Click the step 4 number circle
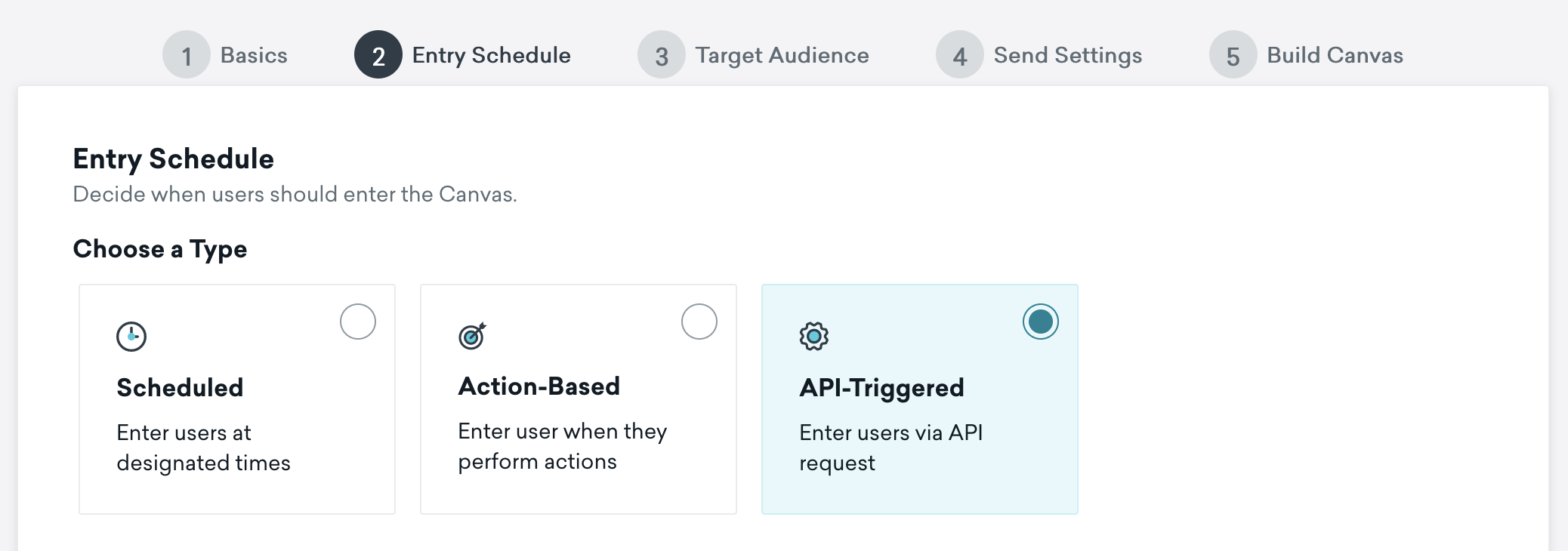Image resolution: width=1568 pixels, height=551 pixels. tap(959, 55)
